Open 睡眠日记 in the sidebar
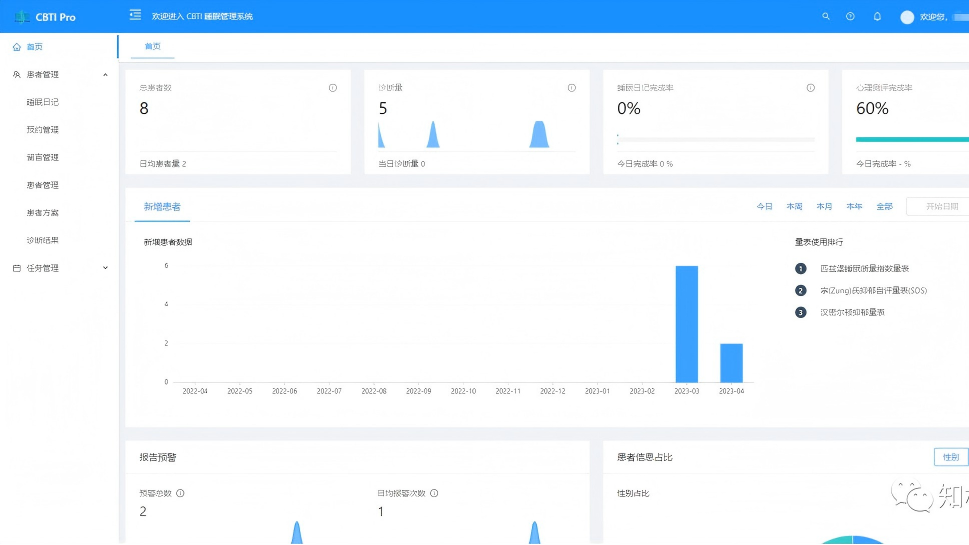The width and height of the screenshot is (969, 545). [x=43, y=102]
